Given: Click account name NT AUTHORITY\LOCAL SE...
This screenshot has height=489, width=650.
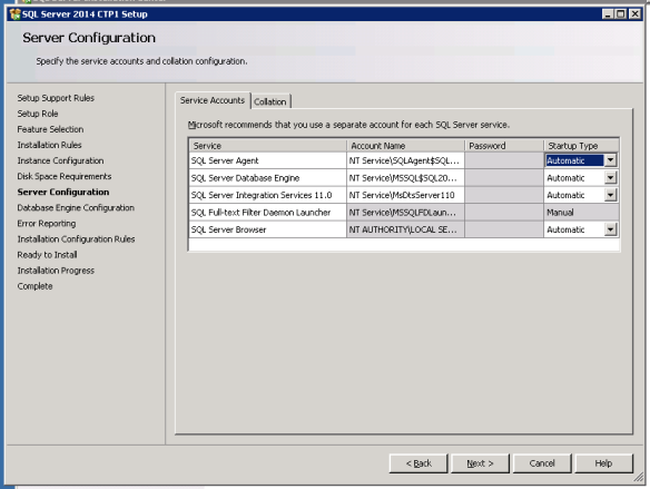Looking at the screenshot, I should click(405, 229).
